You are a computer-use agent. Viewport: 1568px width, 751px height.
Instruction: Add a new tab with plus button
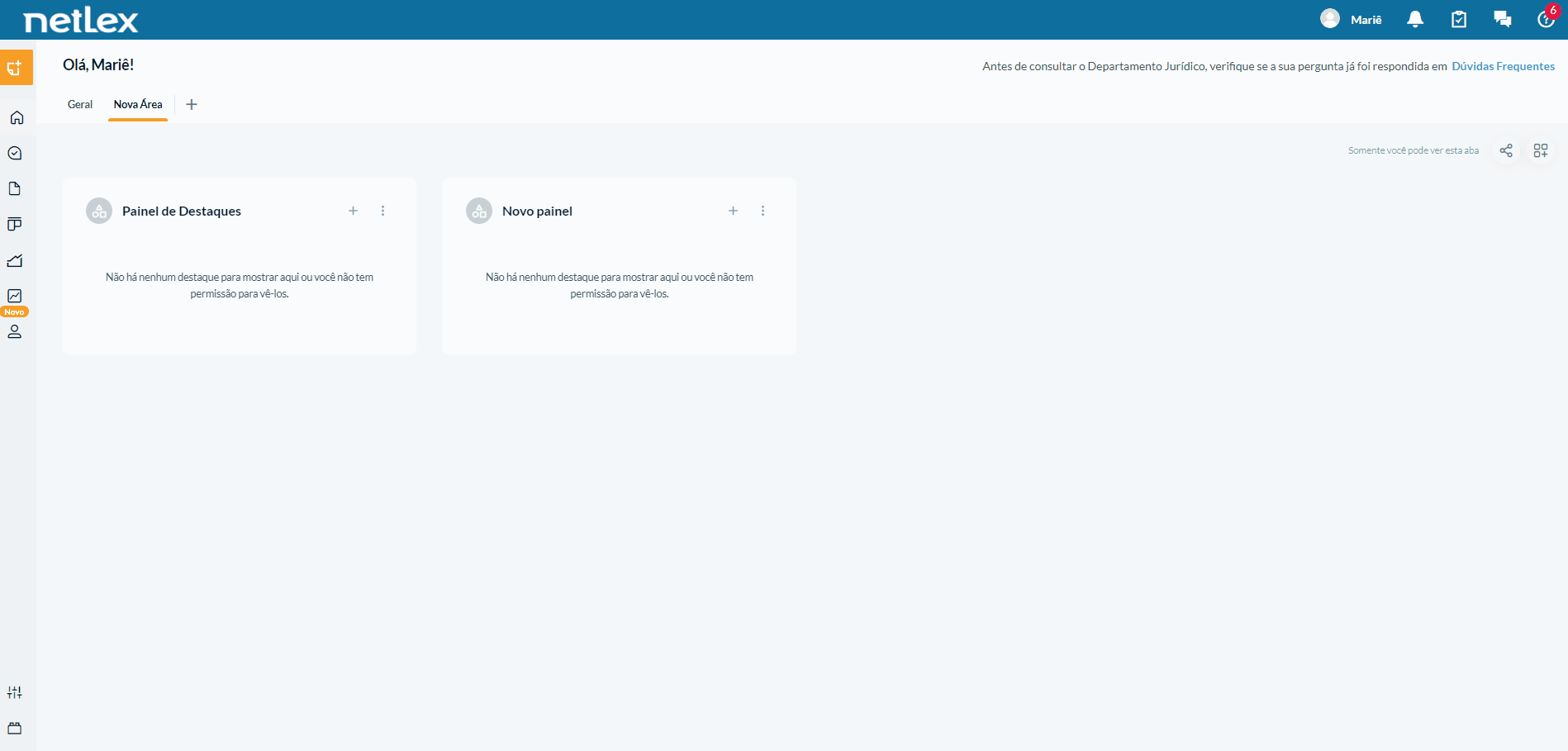192,104
